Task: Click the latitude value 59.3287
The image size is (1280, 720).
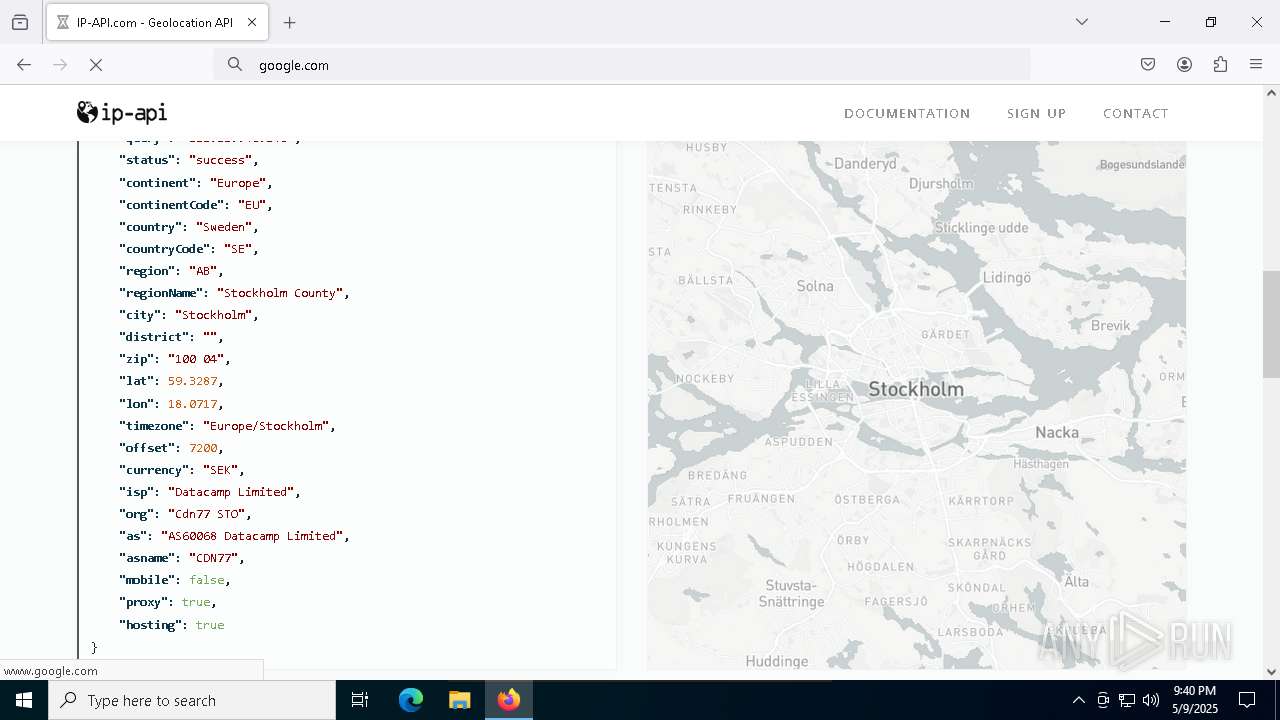Action: click(x=192, y=381)
